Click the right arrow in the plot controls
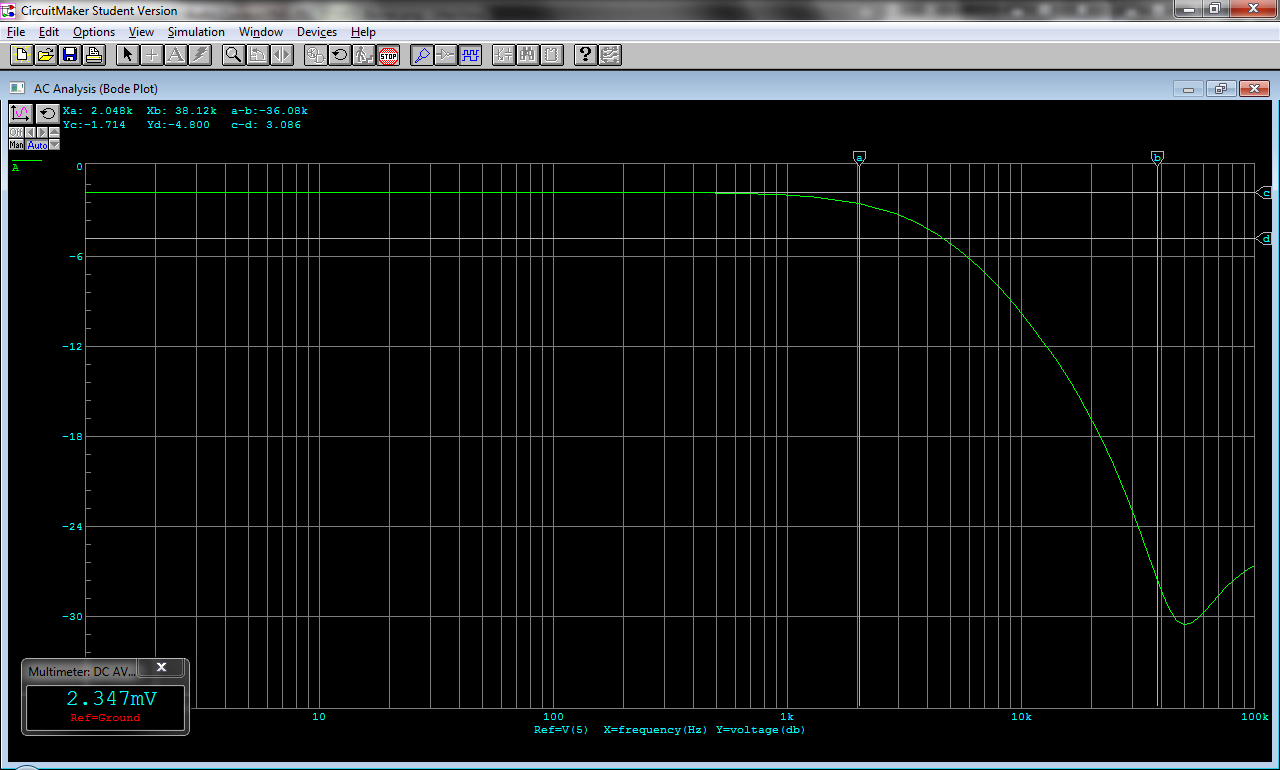1280x770 pixels. pos(42,132)
